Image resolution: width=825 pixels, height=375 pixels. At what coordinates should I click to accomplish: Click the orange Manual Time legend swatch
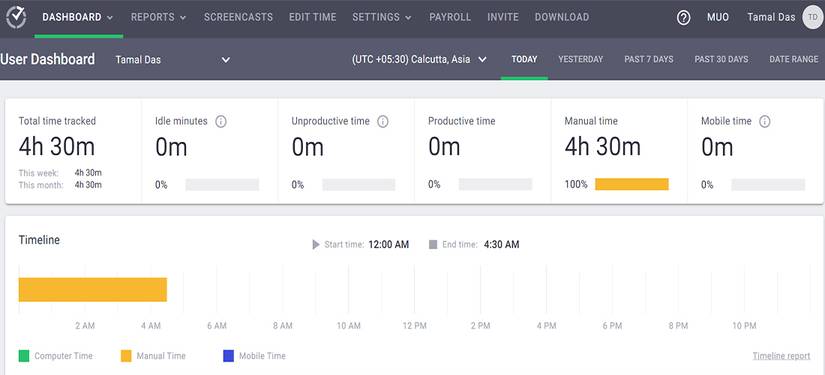tap(126, 356)
